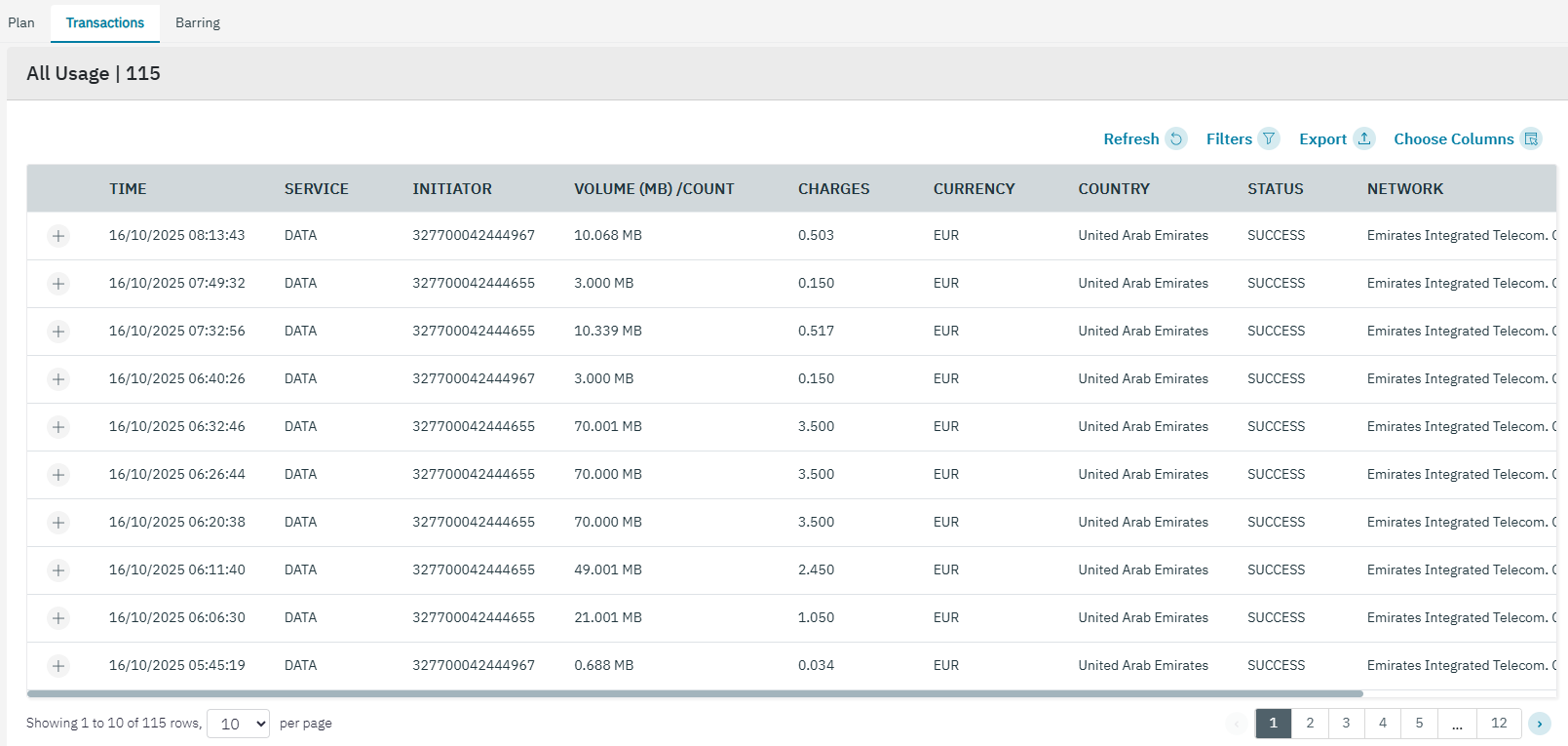Image resolution: width=1568 pixels, height=746 pixels.
Task: Click the CHARGES column header
Action: point(833,189)
